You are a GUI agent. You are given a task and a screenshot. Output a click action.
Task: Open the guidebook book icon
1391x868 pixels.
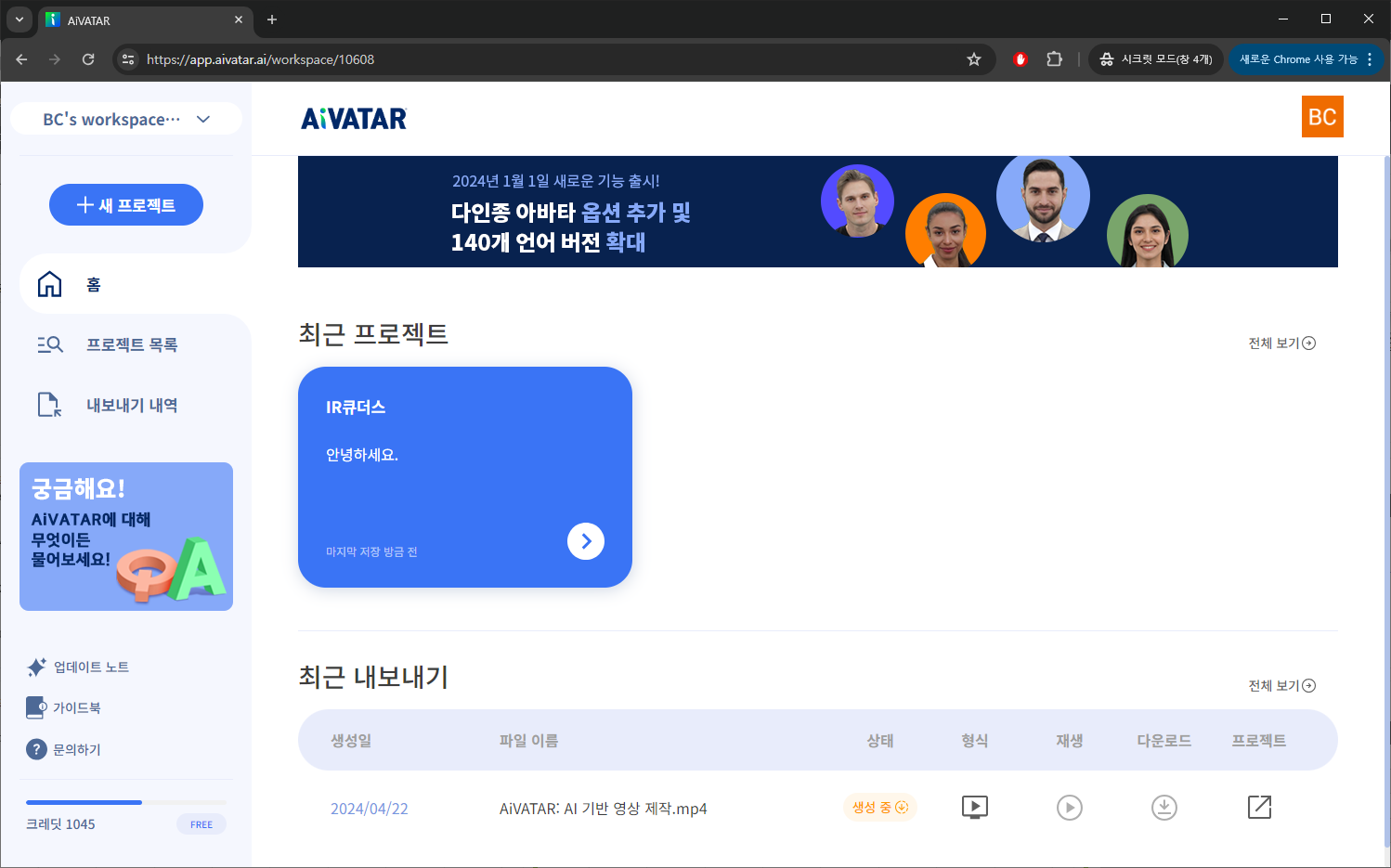pyautogui.click(x=36, y=707)
